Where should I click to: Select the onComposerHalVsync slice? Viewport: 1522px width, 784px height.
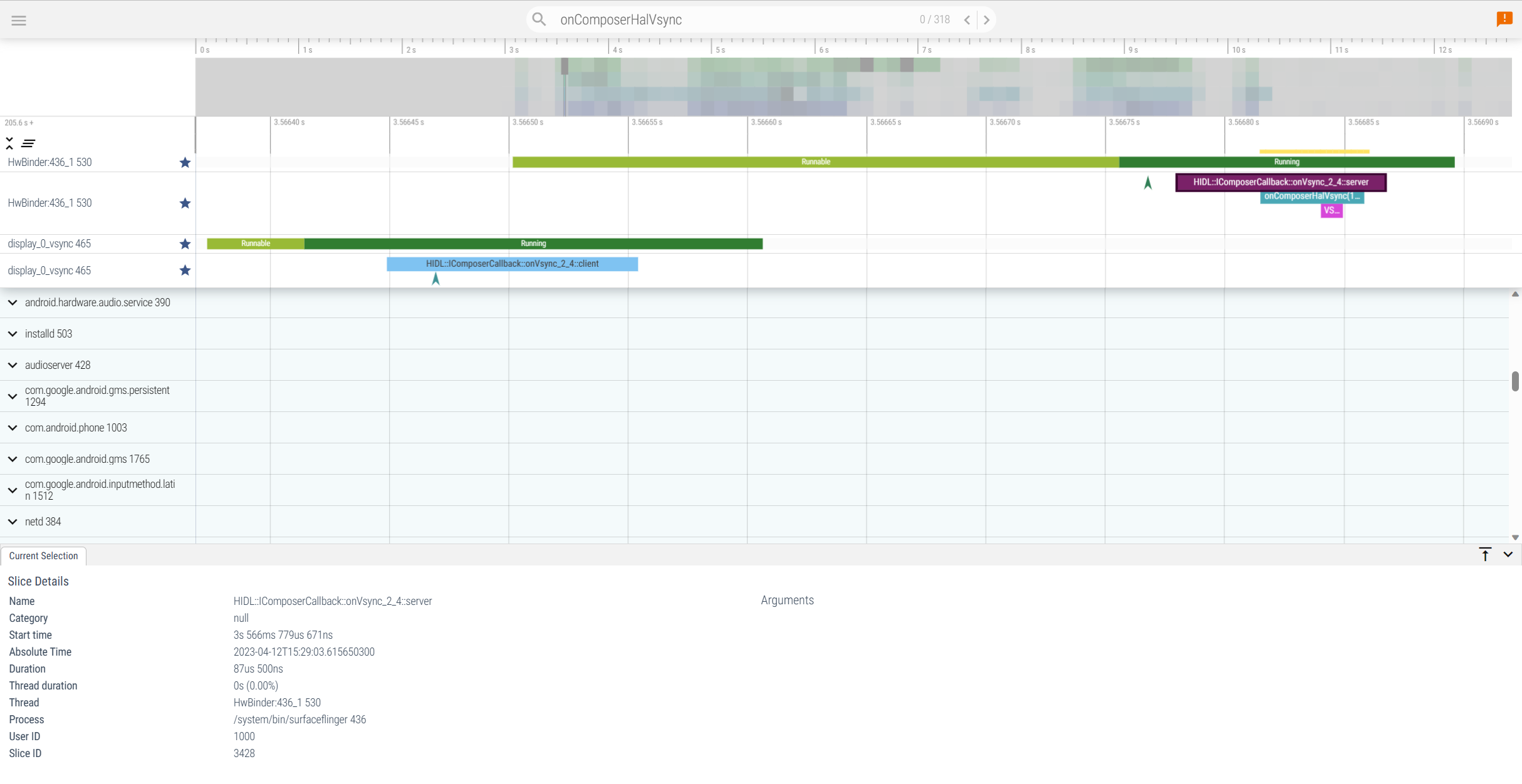(x=1311, y=197)
